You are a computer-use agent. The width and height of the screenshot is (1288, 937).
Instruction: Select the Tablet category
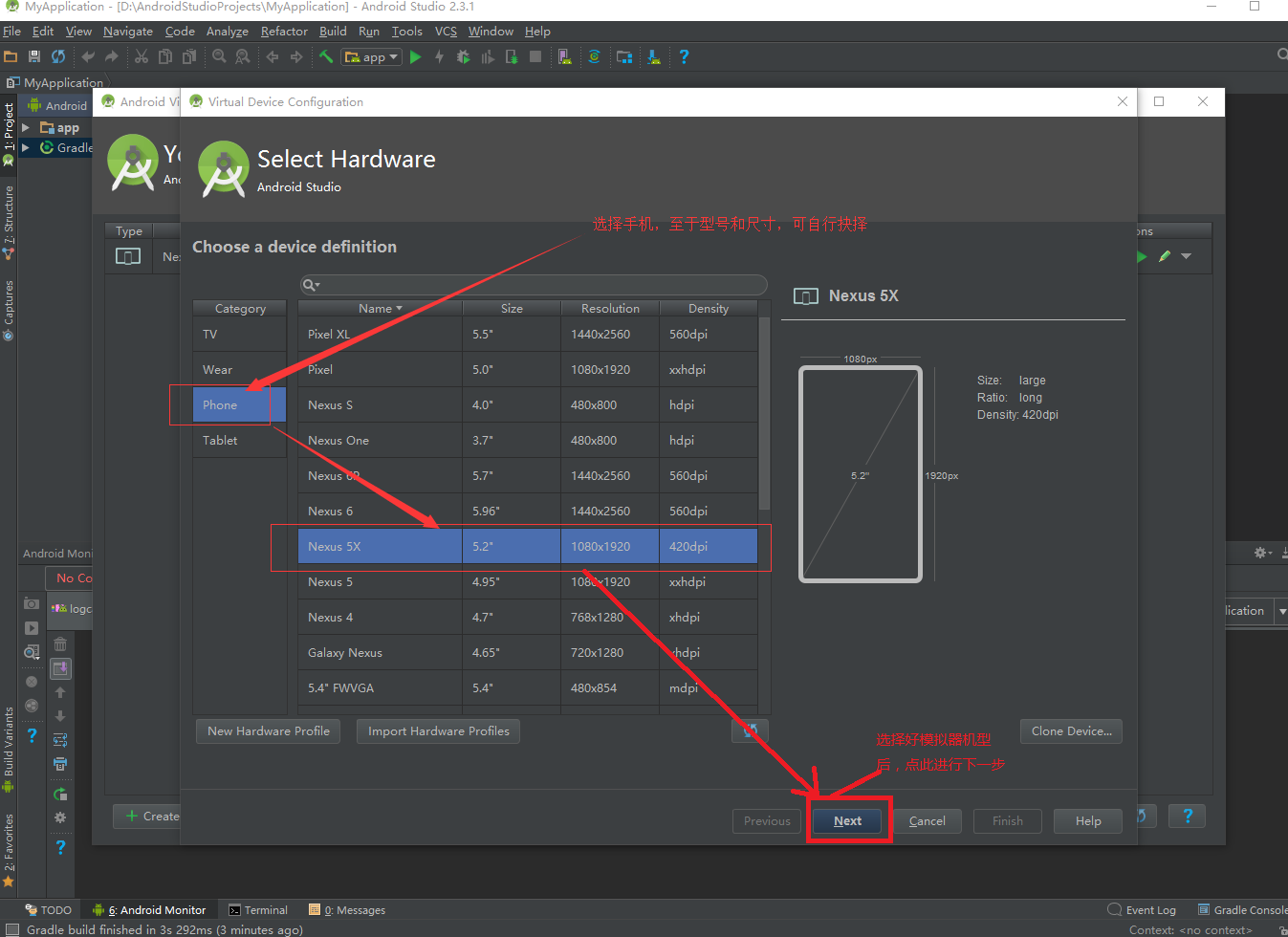239,440
